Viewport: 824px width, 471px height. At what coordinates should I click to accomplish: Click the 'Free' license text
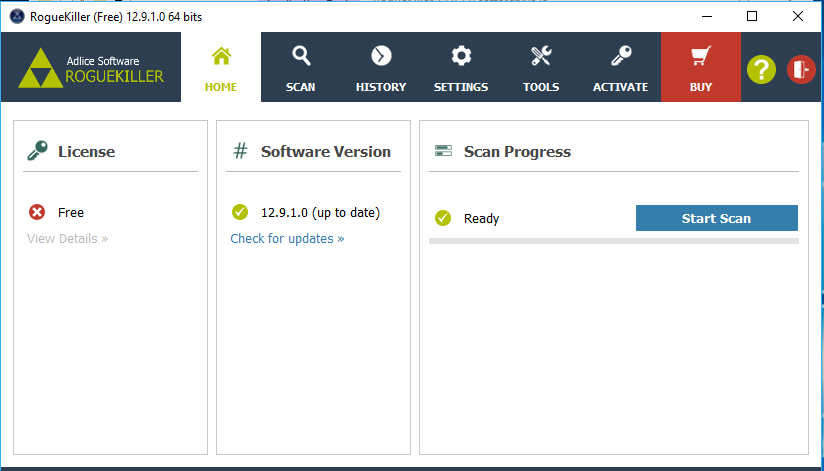pyautogui.click(x=71, y=213)
